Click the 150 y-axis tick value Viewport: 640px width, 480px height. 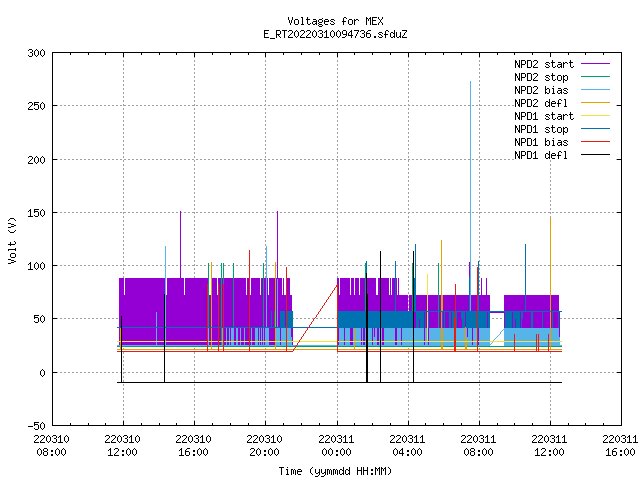click(x=36, y=213)
